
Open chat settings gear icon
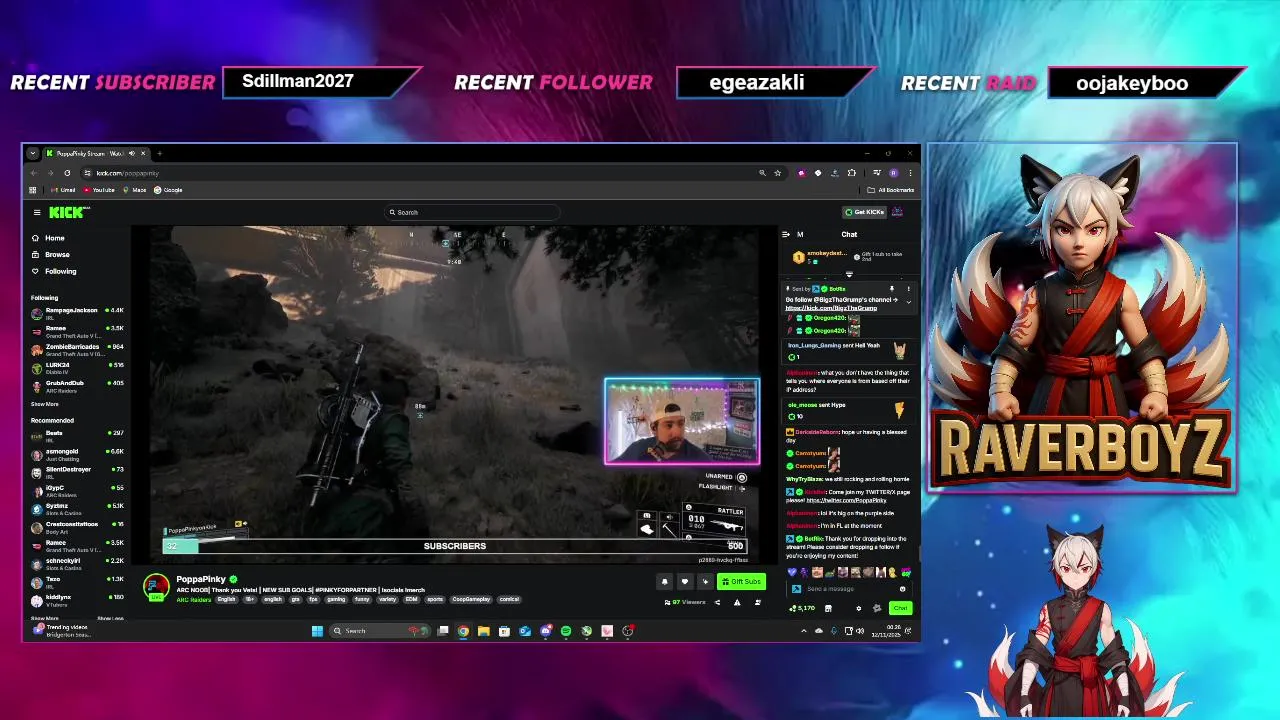[x=858, y=608]
